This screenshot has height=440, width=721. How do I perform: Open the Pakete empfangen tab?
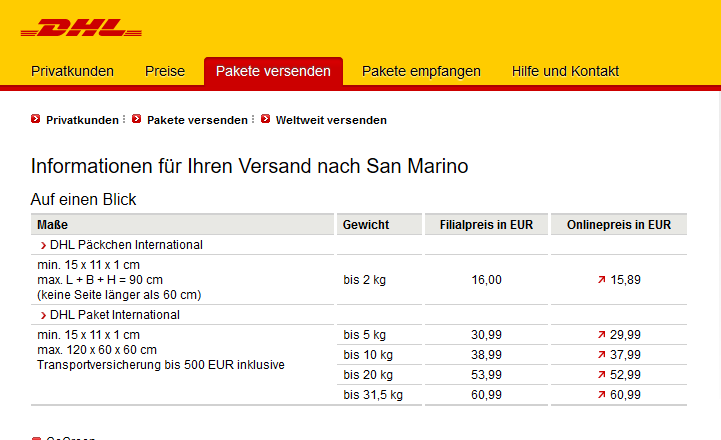click(x=421, y=71)
